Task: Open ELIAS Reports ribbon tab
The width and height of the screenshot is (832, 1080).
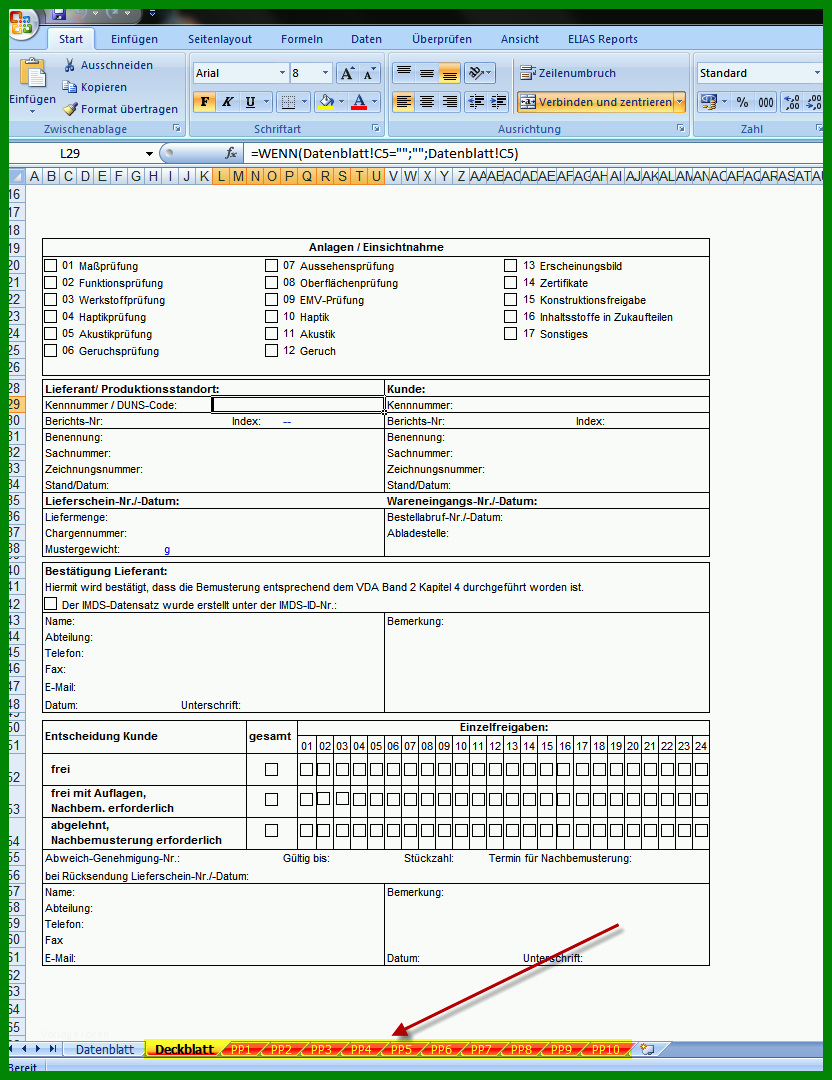Action: click(603, 39)
